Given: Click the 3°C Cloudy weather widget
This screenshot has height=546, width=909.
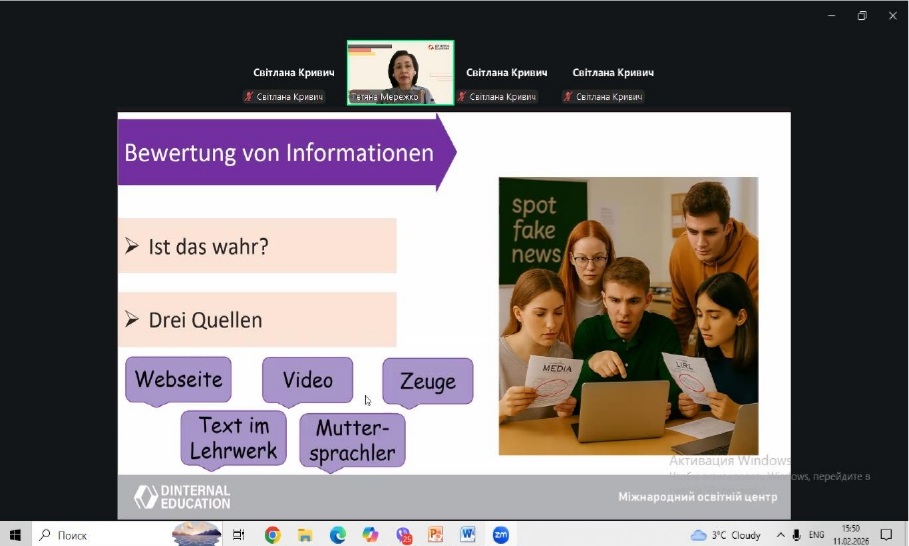Looking at the screenshot, I should [x=727, y=535].
